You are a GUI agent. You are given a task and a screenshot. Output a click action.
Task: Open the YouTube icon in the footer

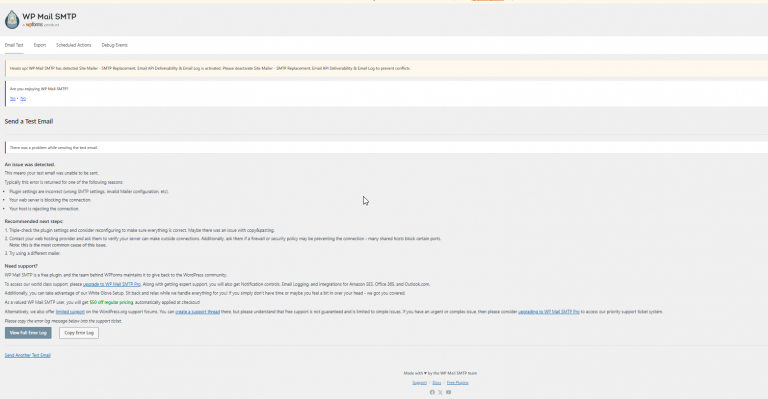(x=448, y=392)
